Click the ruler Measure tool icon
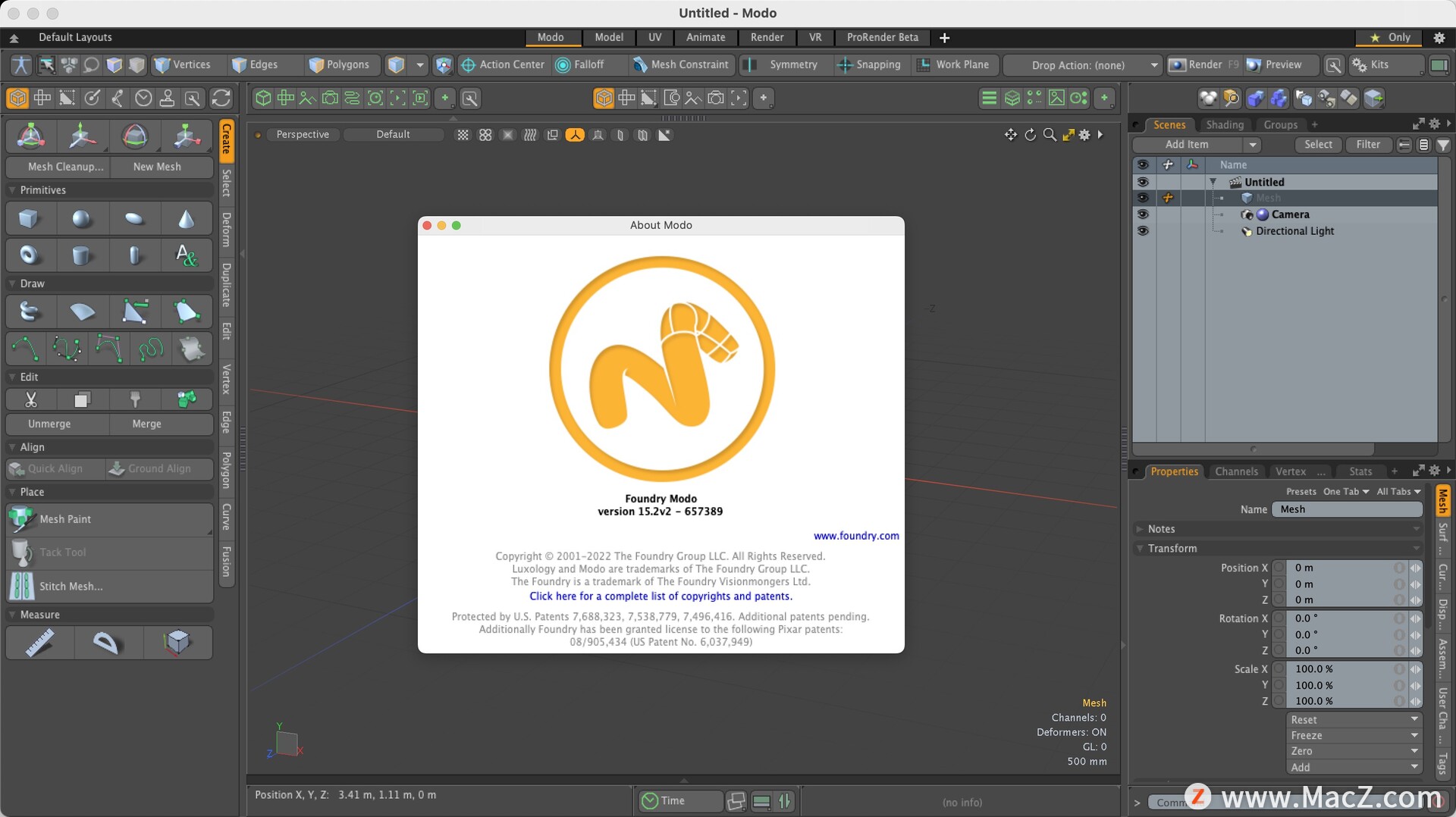1456x817 pixels. 39,643
